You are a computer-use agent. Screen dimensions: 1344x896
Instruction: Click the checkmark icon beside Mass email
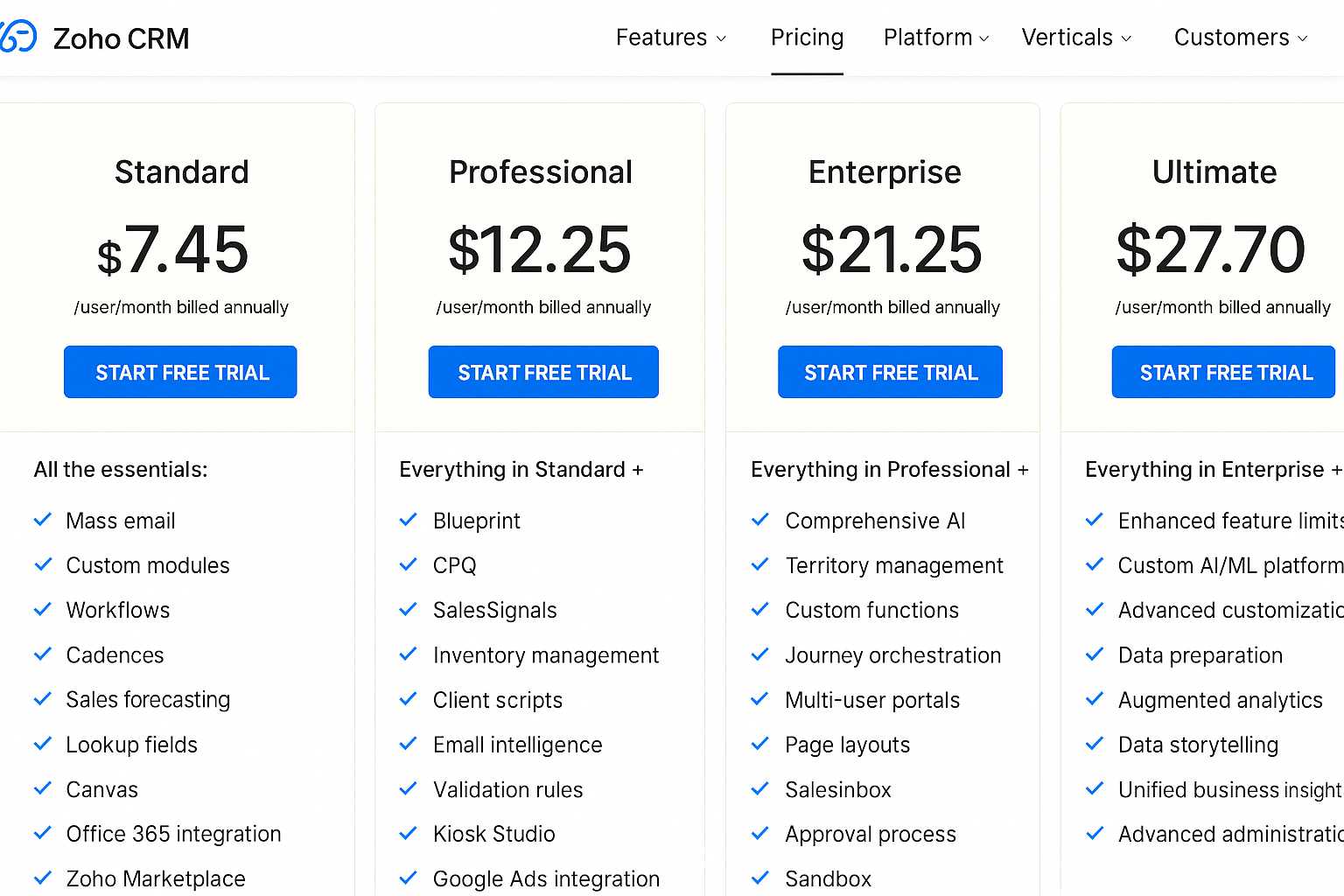click(43, 520)
